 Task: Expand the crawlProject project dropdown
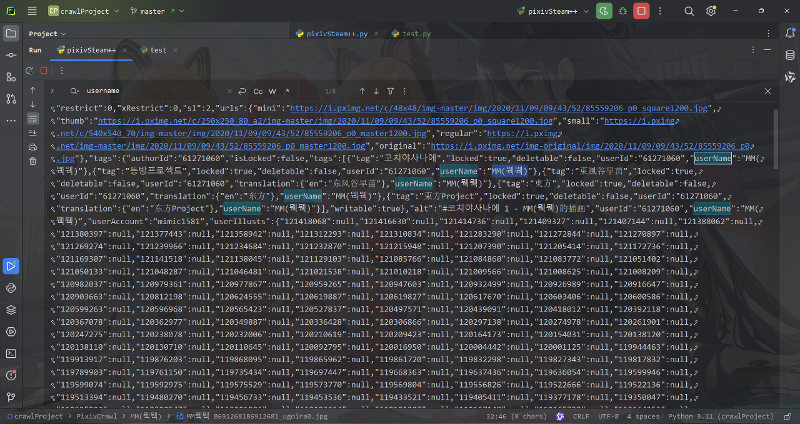coord(84,11)
